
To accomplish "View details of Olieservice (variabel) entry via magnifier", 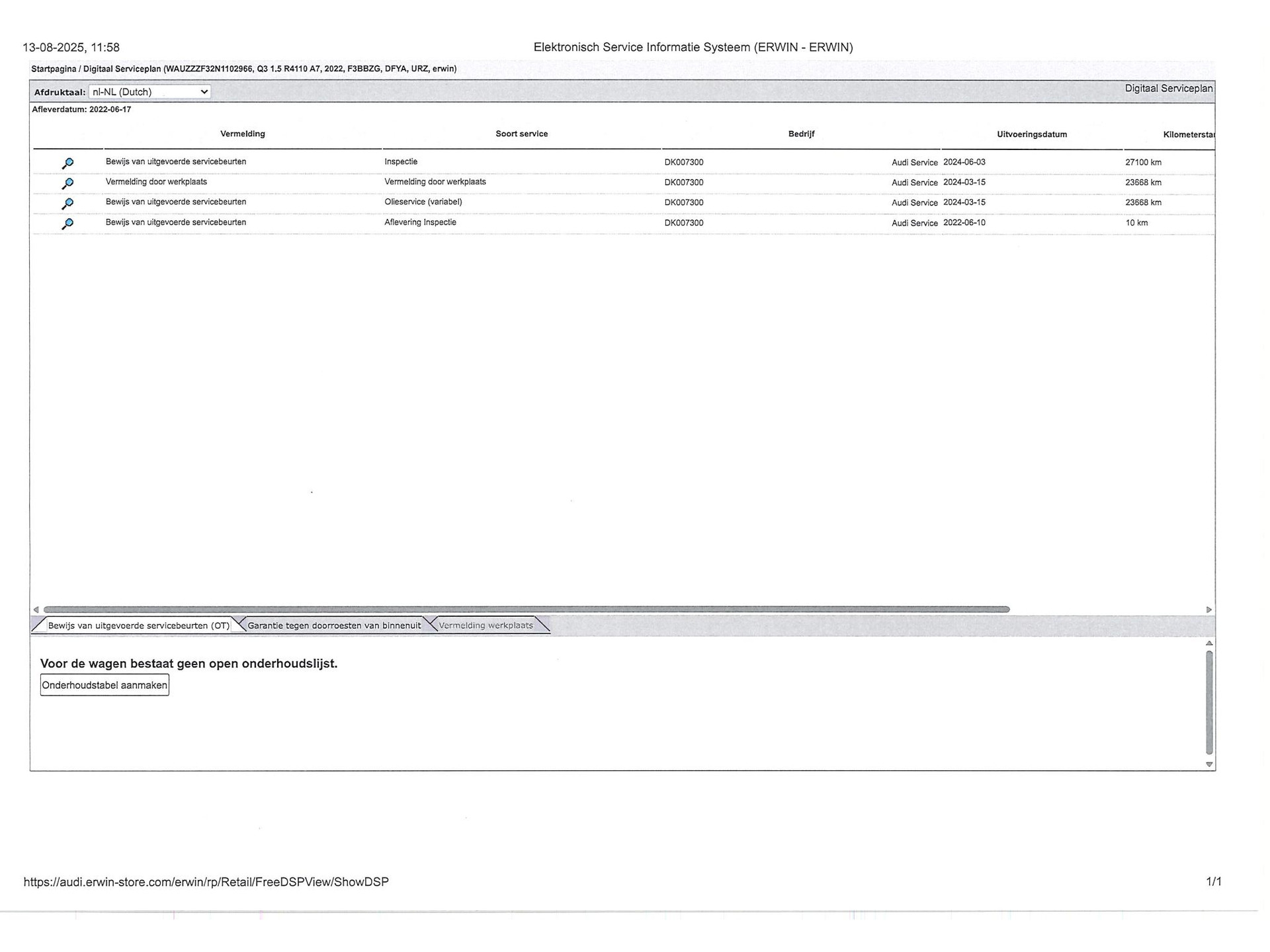I will click(x=67, y=204).
